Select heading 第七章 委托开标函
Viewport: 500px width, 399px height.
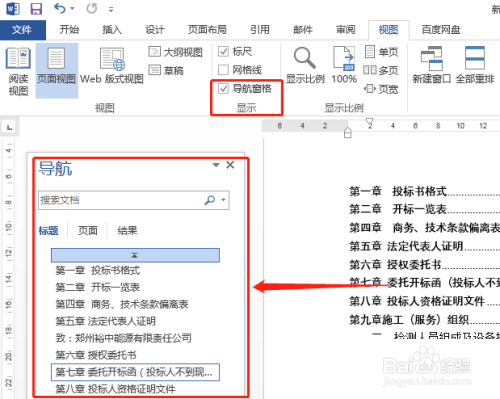coord(135,372)
